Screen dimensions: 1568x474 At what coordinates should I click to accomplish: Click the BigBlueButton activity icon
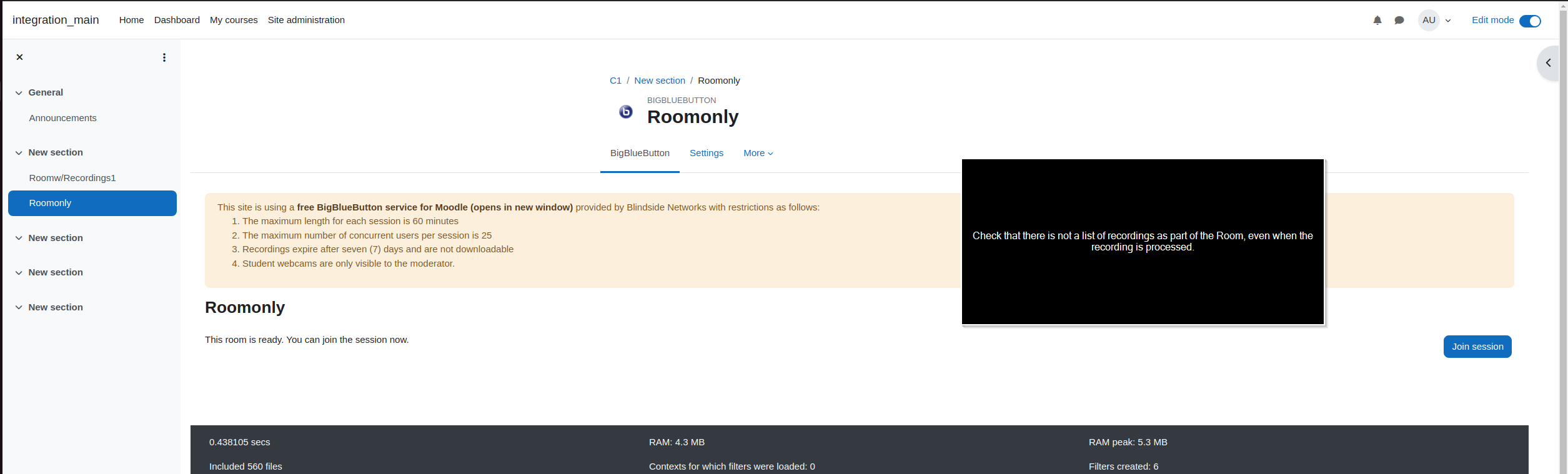click(x=625, y=111)
